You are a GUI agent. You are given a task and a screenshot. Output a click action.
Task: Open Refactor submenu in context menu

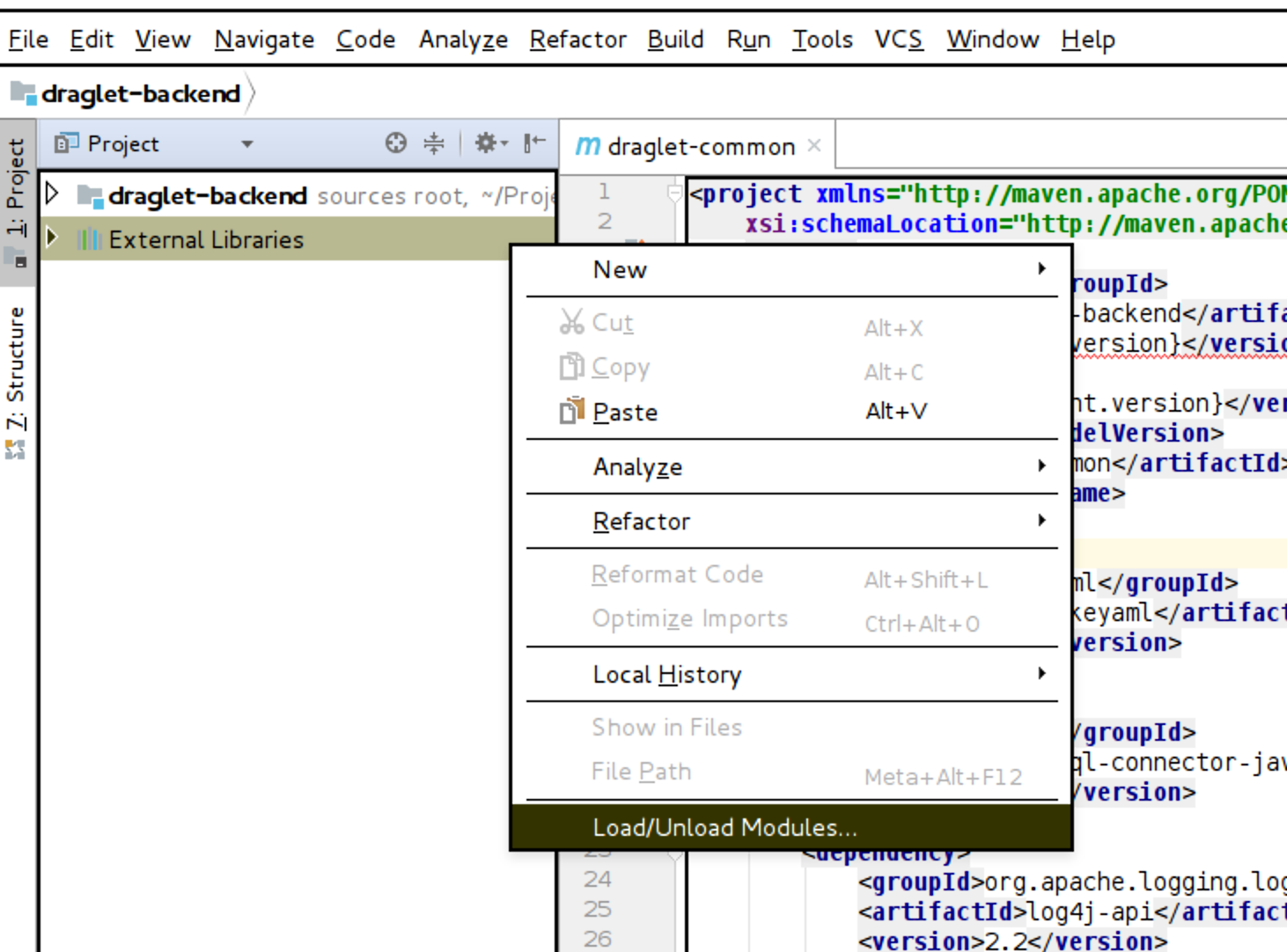(x=792, y=521)
